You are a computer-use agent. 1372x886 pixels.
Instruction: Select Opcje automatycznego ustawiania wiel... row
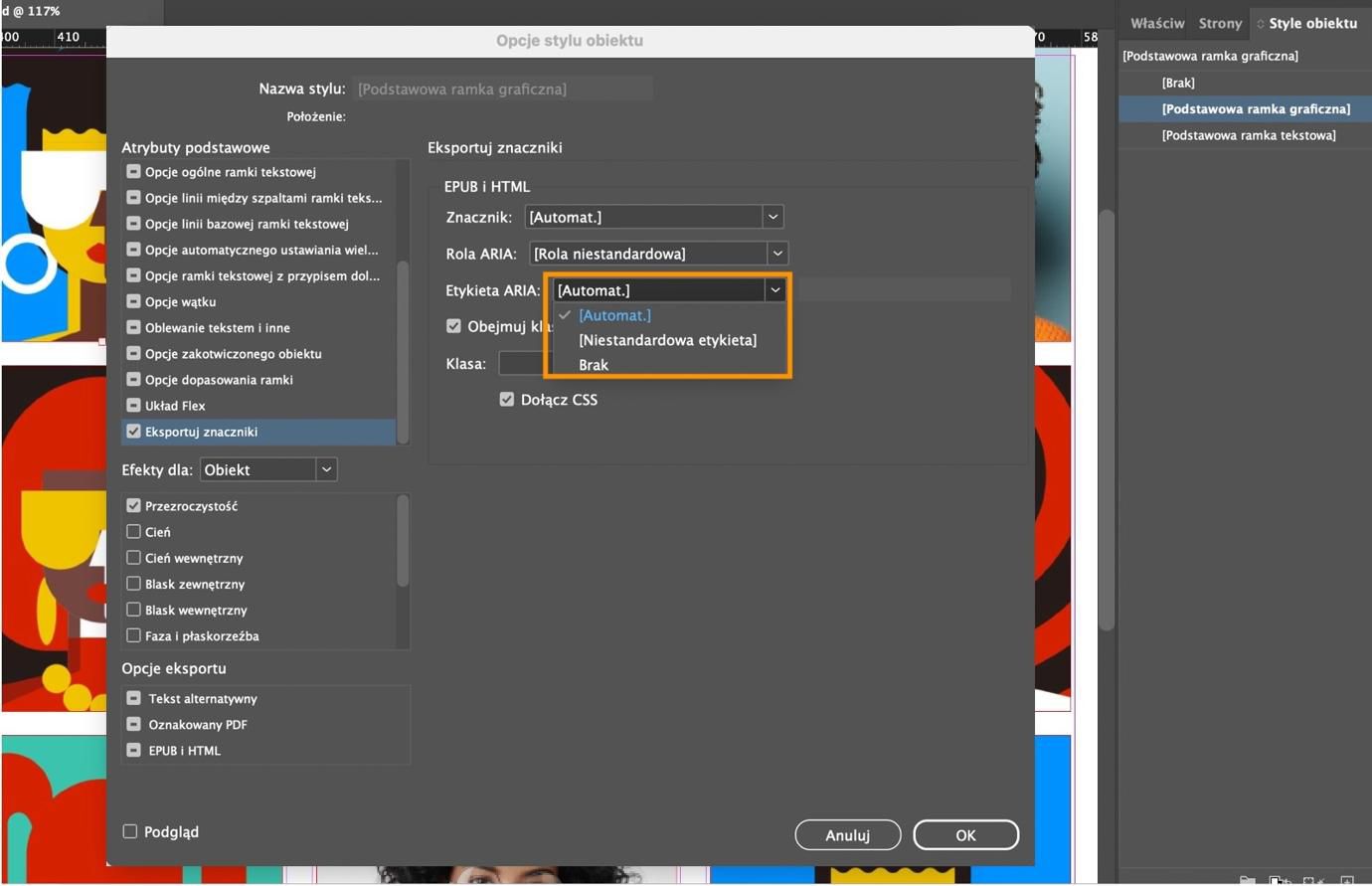coord(258,250)
